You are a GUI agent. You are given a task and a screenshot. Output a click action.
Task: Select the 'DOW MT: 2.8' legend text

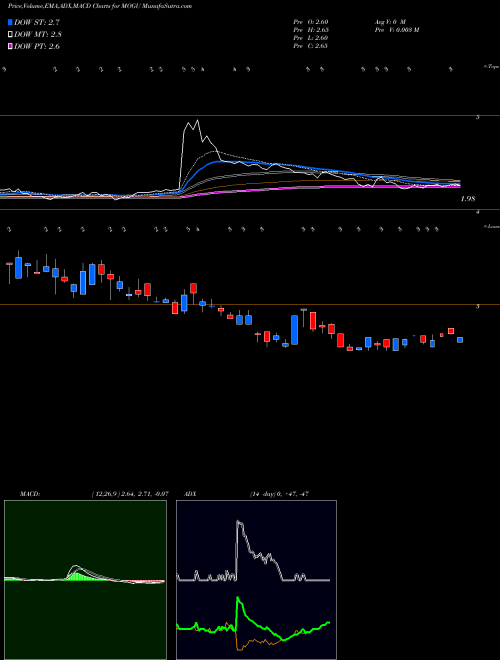(x=37, y=34)
